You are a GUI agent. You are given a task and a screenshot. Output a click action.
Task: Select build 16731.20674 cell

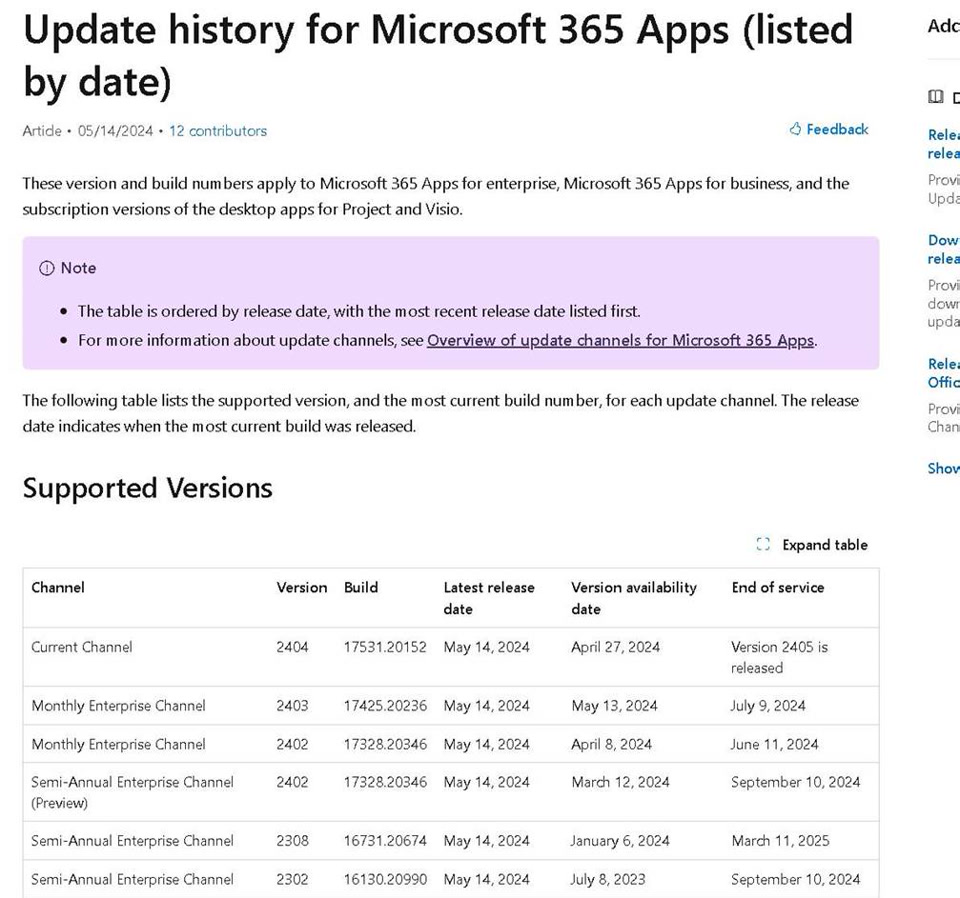pyautogui.click(x=385, y=841)
